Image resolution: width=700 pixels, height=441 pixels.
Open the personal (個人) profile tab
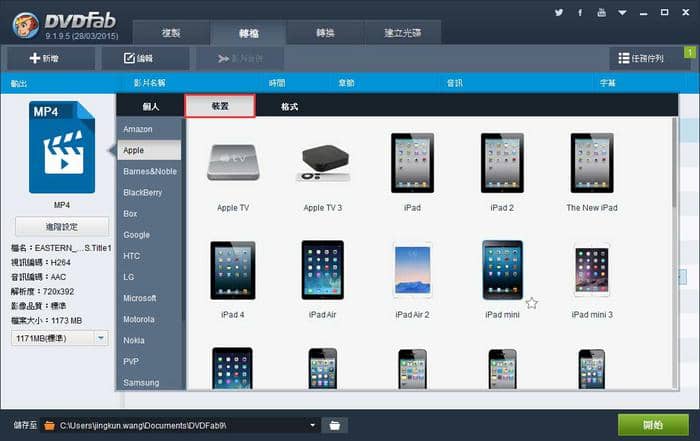click(151, 106)
